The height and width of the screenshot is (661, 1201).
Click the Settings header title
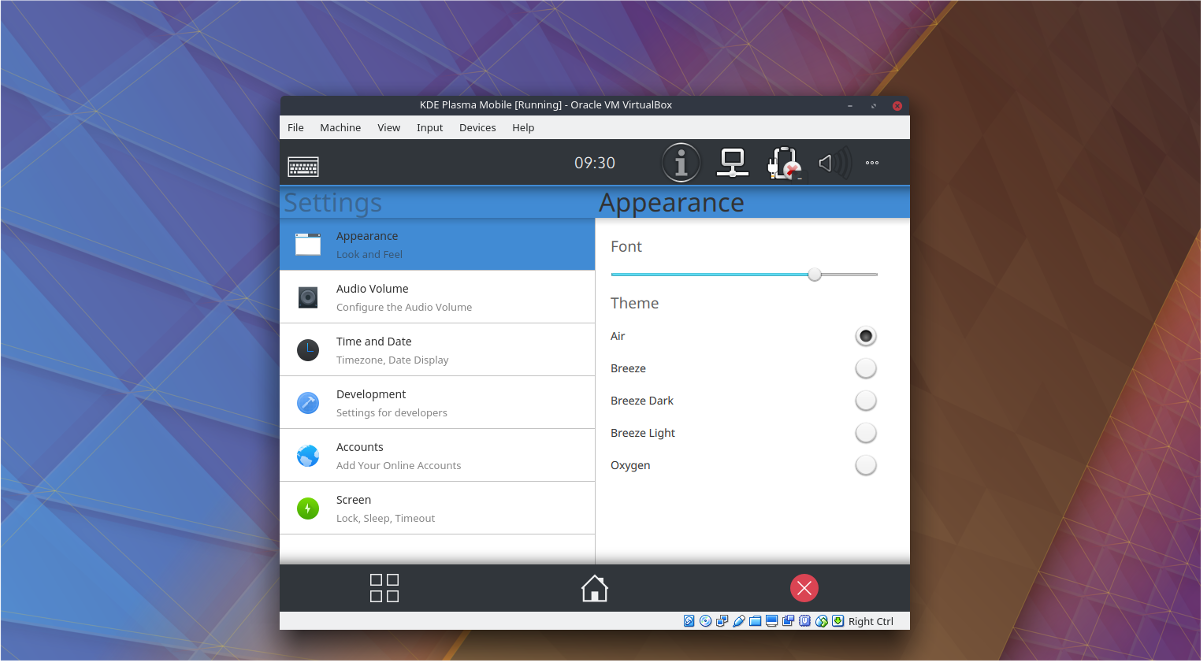333,202
